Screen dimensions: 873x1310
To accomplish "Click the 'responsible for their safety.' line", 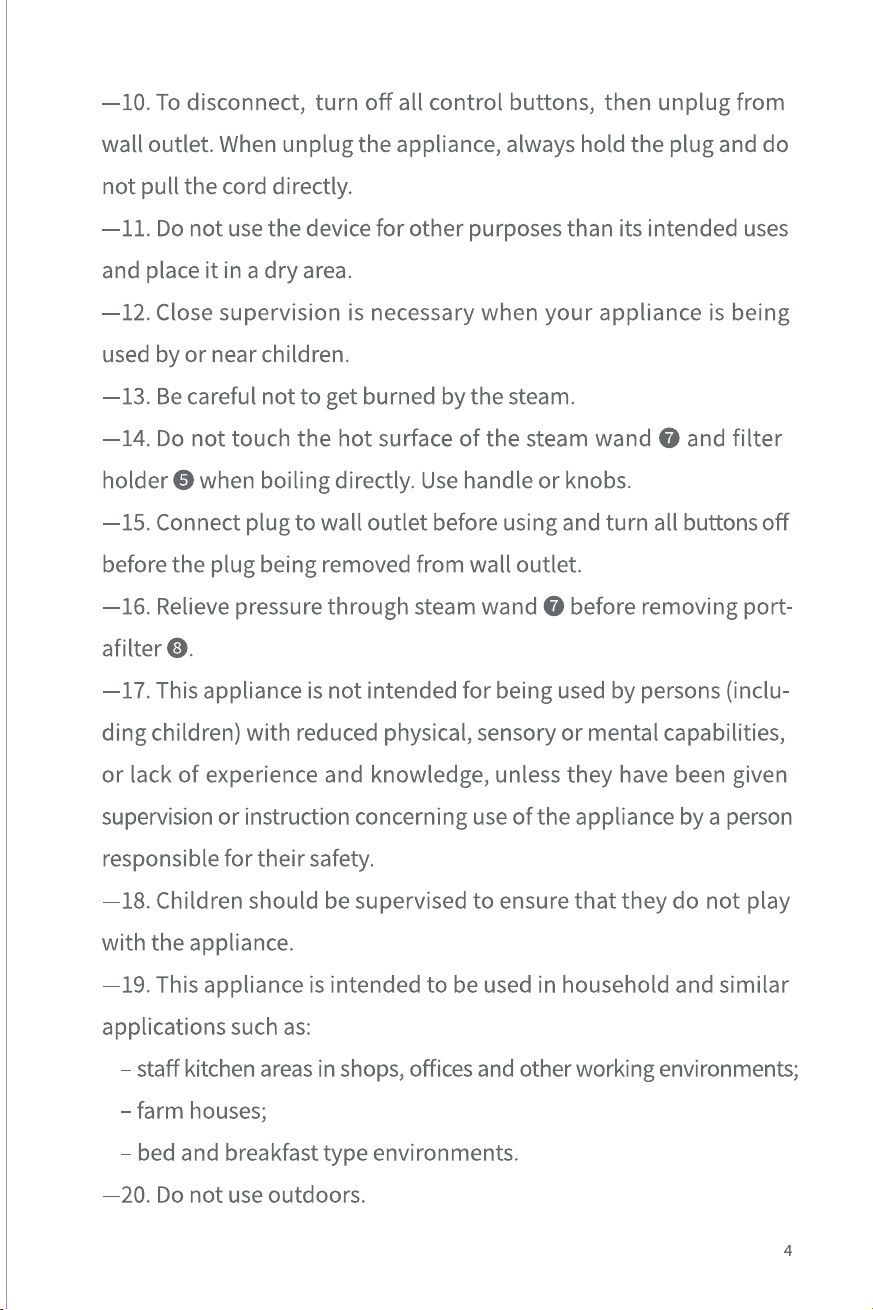I will tap(239, 859).
